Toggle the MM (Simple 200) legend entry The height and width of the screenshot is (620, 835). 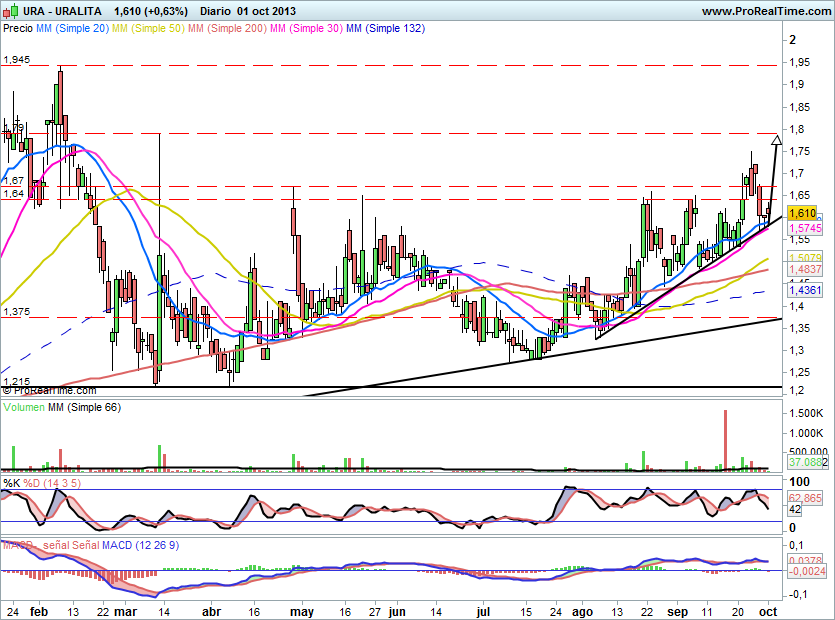click(229, 29)
